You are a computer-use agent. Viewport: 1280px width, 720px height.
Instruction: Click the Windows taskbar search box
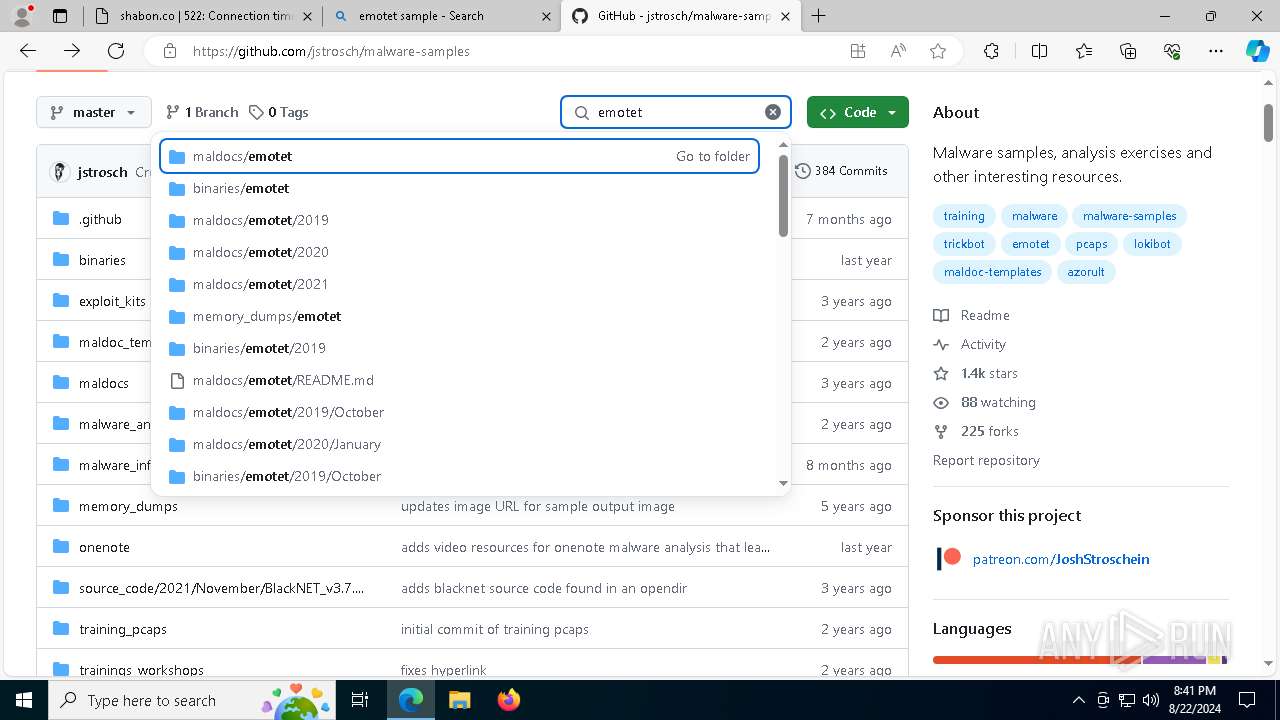point(192,700)
